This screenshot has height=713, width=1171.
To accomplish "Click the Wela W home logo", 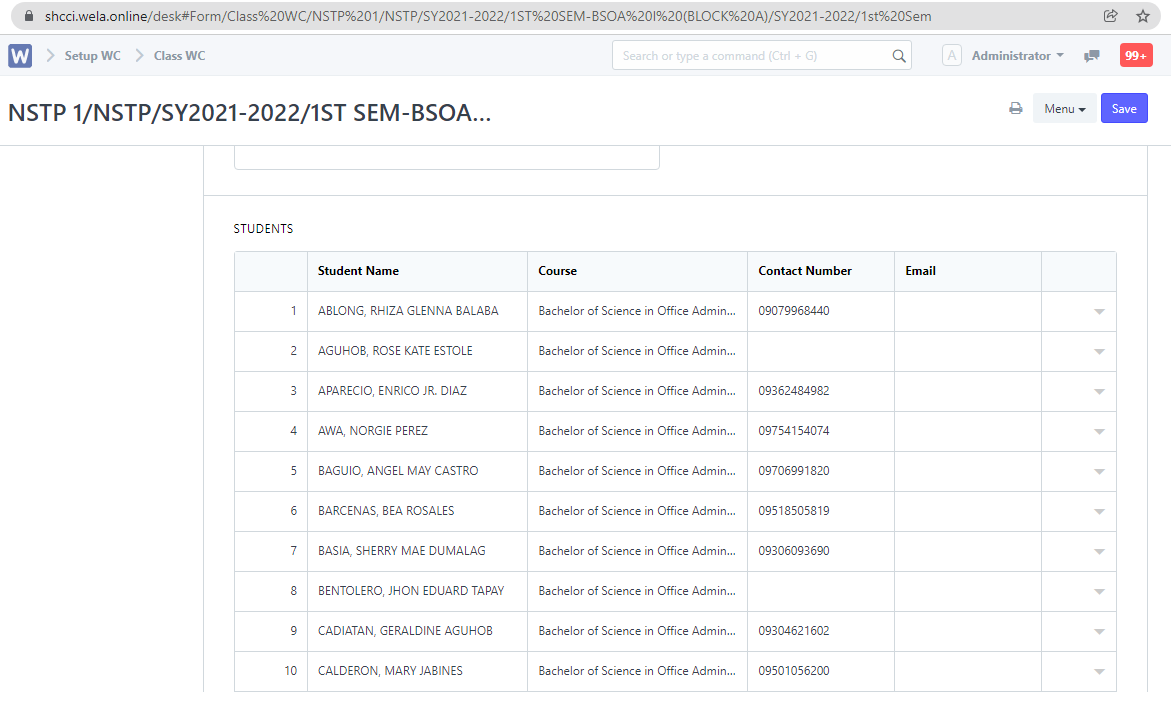I will tap(20, 56).
